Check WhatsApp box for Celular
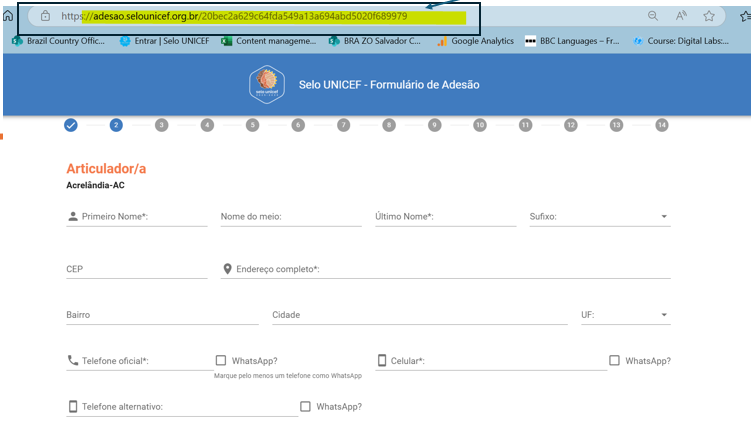751x448 pixels. [614, 360]
